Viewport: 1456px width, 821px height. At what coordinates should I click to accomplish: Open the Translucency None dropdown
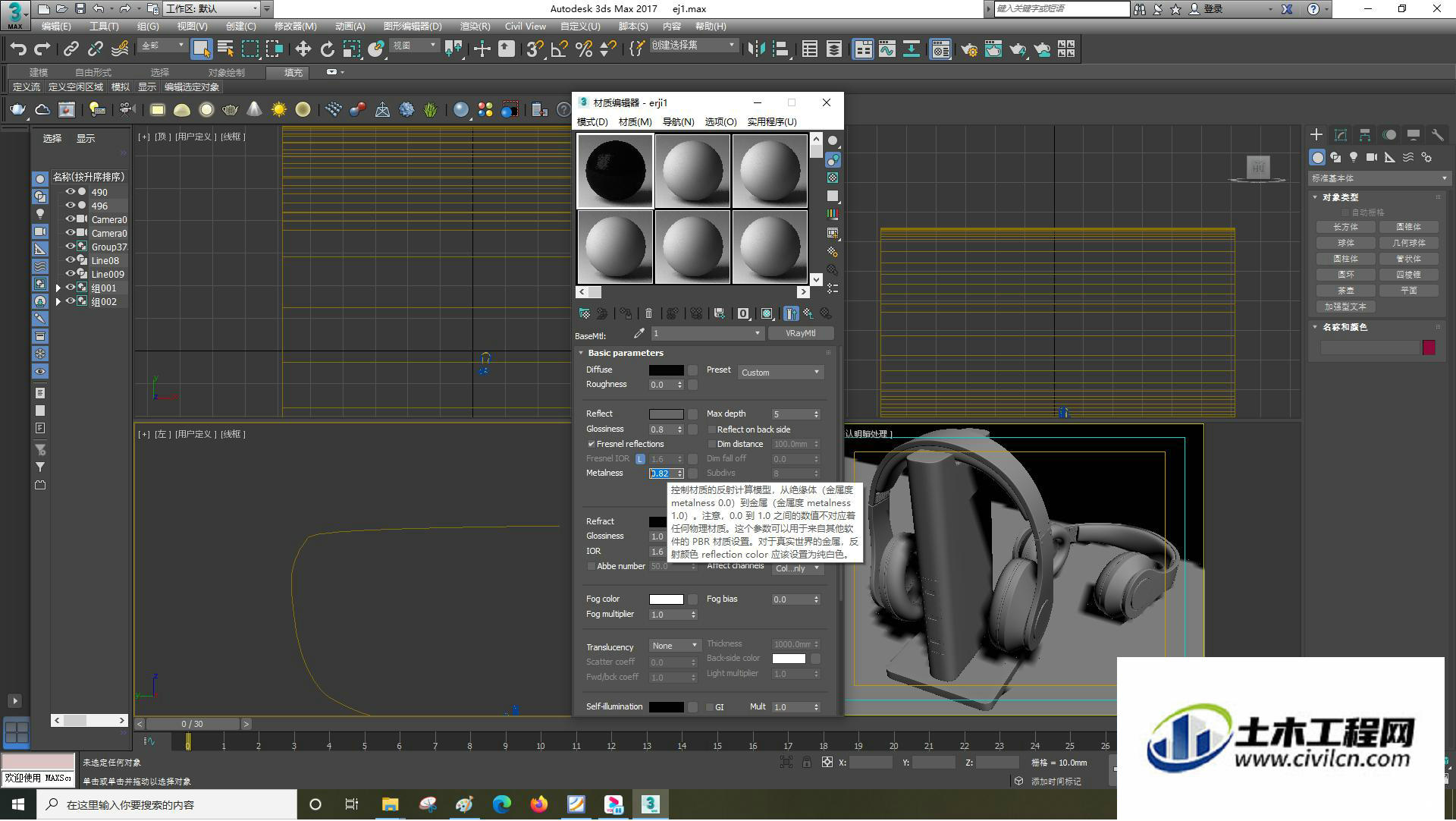pos(675,646)
